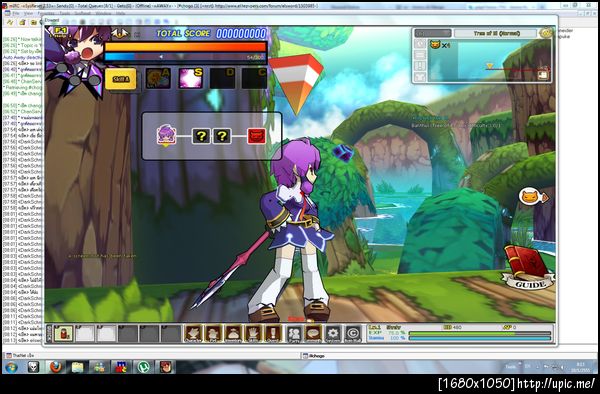Click the armor shirt icon beside minimap
The height and width of the screenshot is (394, 600).
click(420, 77)
